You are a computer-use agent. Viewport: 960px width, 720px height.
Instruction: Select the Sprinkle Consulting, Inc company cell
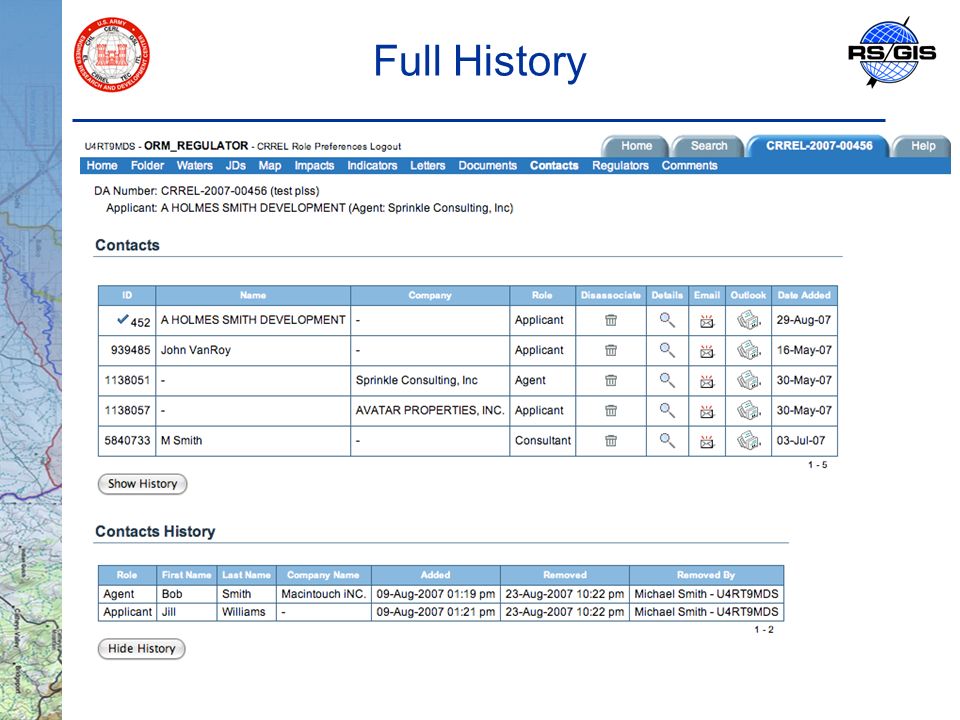pyautogui.click(x=430, y=380)
